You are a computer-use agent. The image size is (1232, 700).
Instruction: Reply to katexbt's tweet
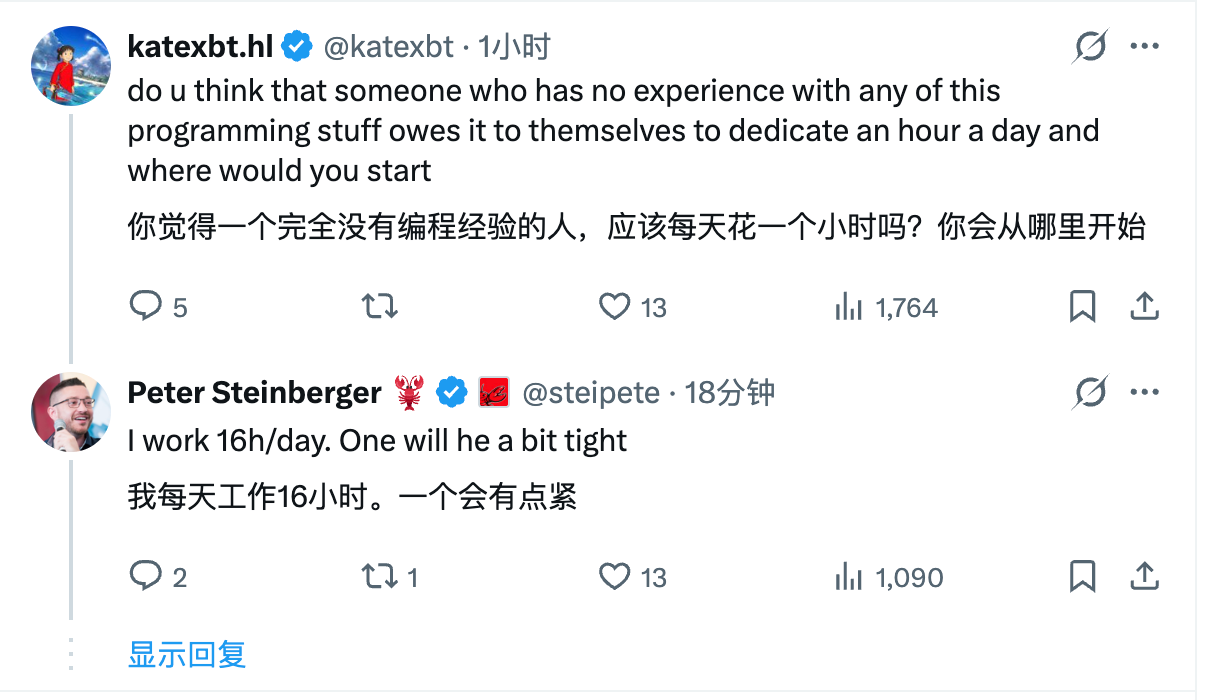click(146, 306)
